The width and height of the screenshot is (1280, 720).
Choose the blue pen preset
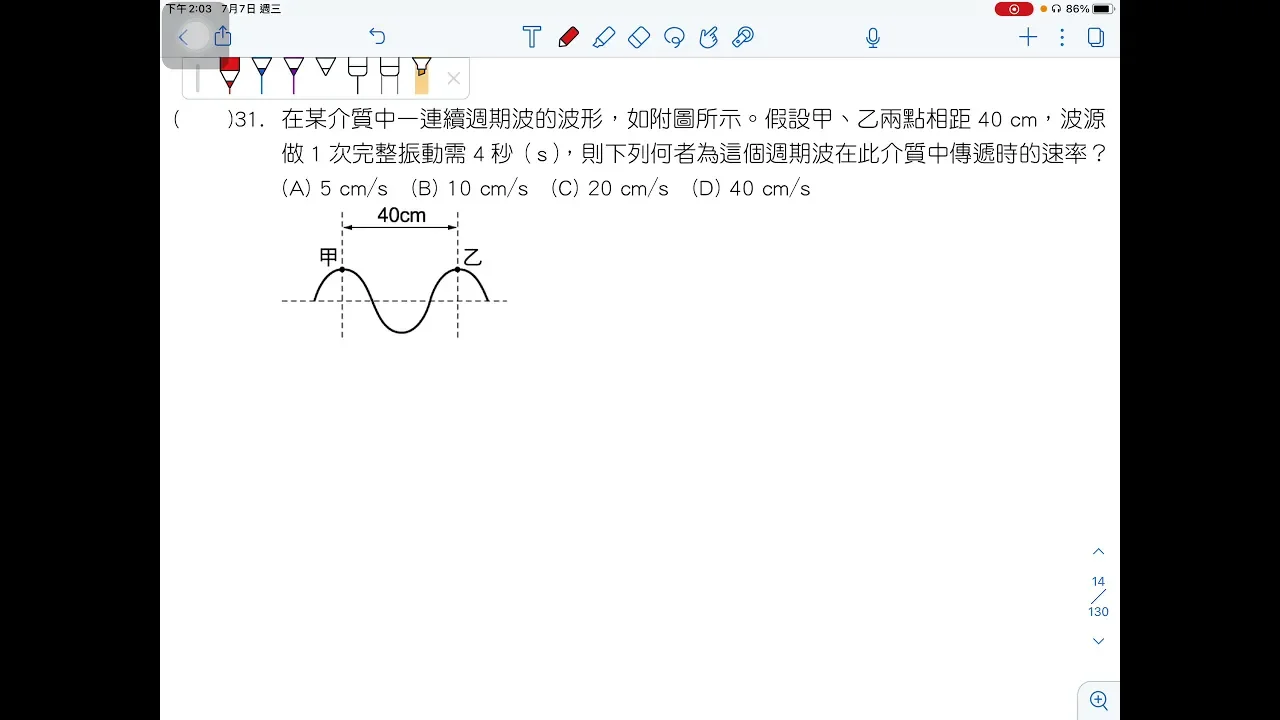coord(261,76)
